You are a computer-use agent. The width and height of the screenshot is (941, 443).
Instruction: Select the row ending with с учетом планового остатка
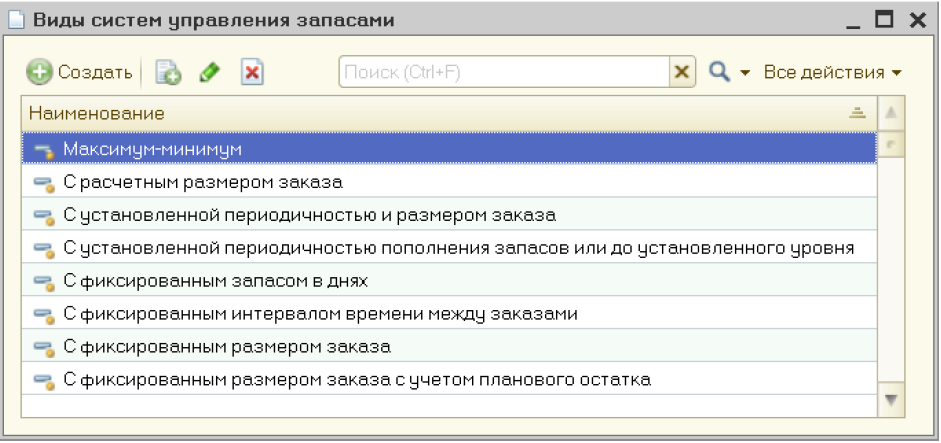[357, 380]
